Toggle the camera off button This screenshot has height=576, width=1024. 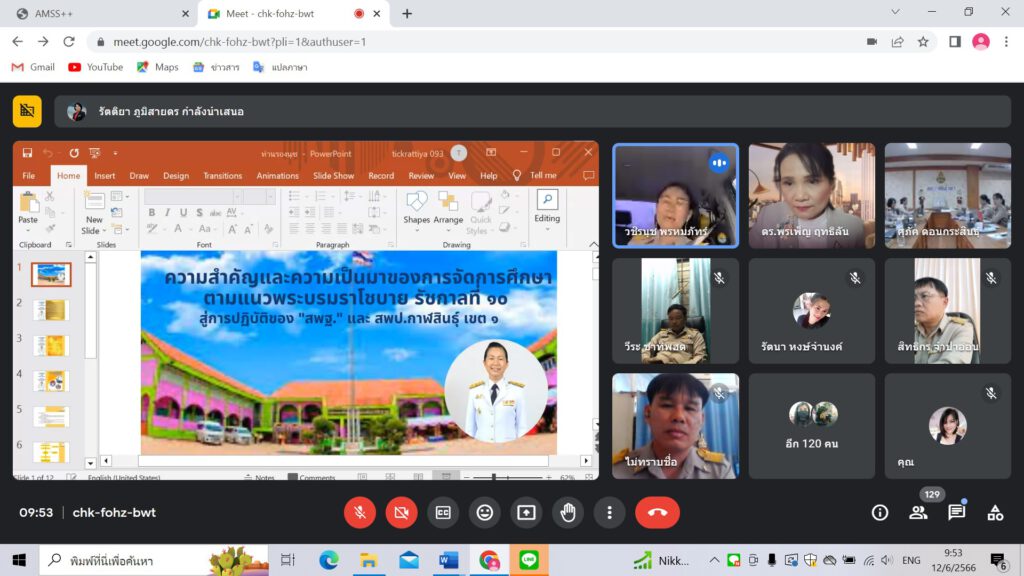pyautogui.click(x=401, y=512)
